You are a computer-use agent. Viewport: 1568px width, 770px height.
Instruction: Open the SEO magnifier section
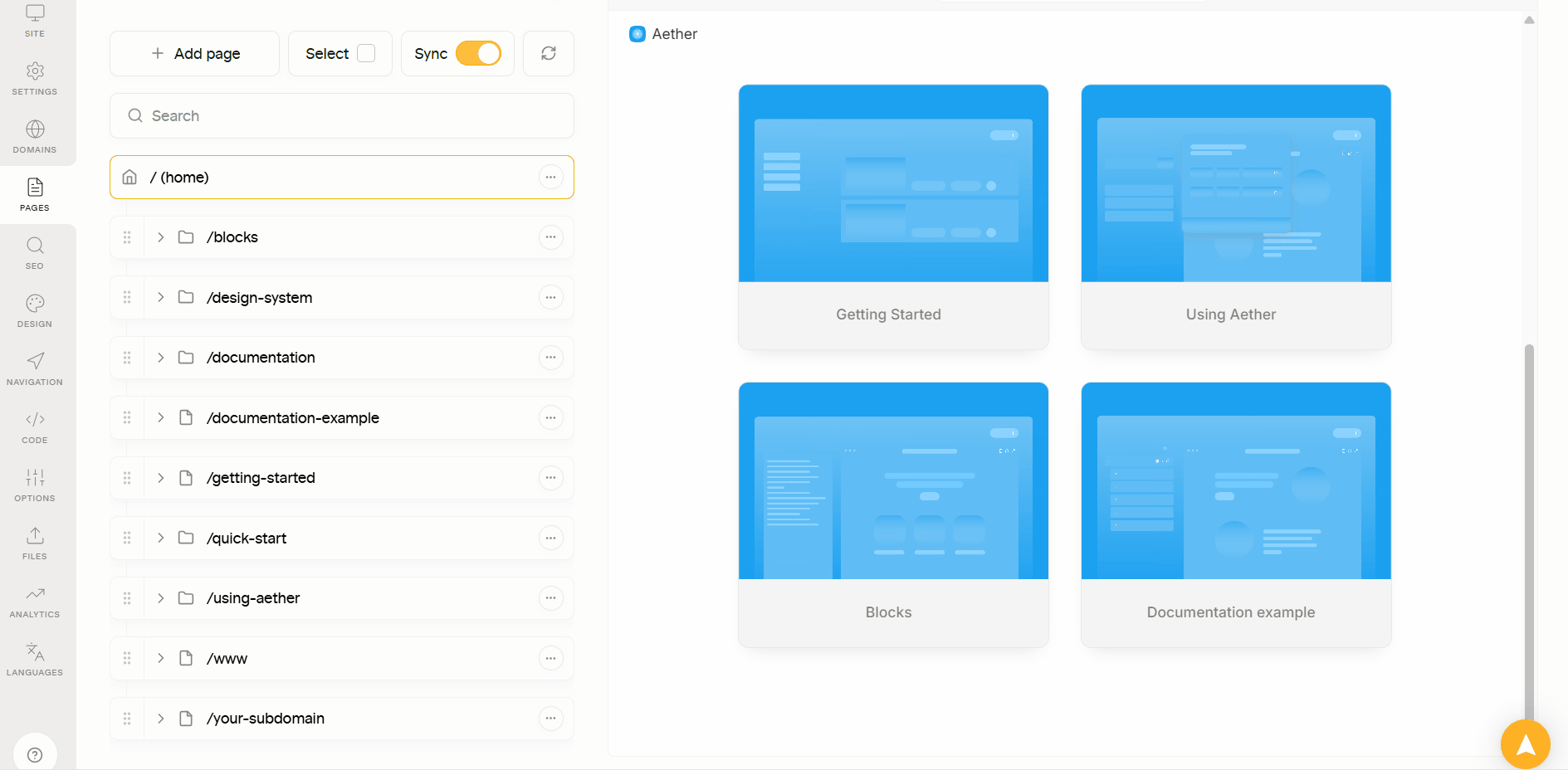pos(35,253)
